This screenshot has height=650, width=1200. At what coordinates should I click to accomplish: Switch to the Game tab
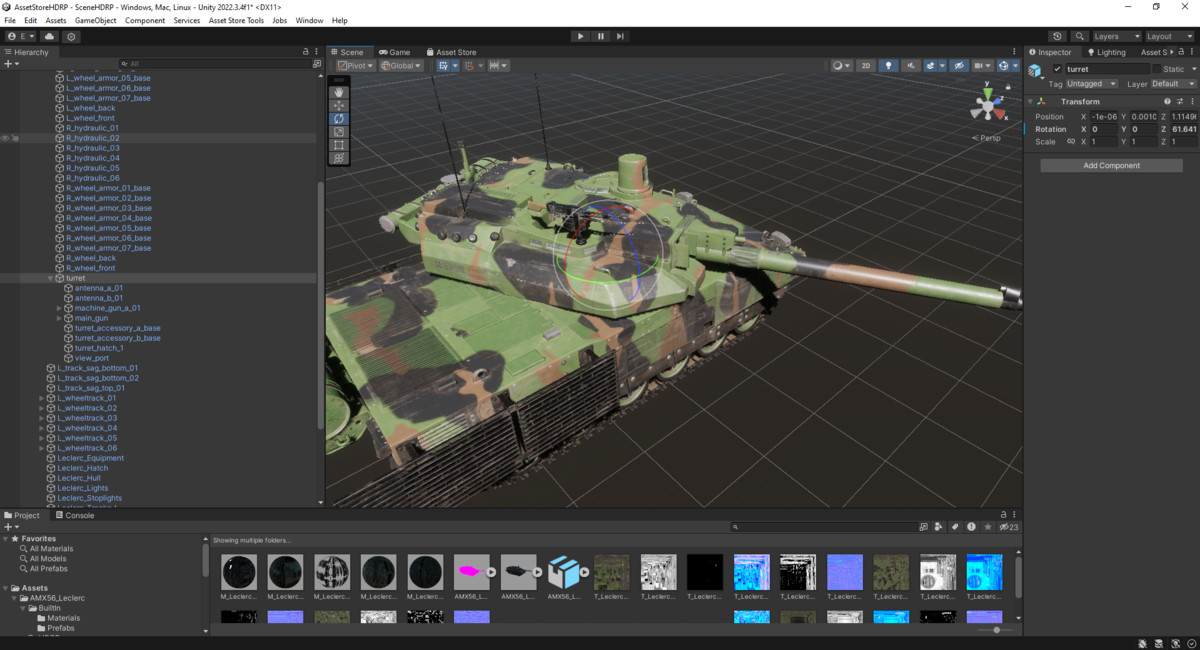395,52
